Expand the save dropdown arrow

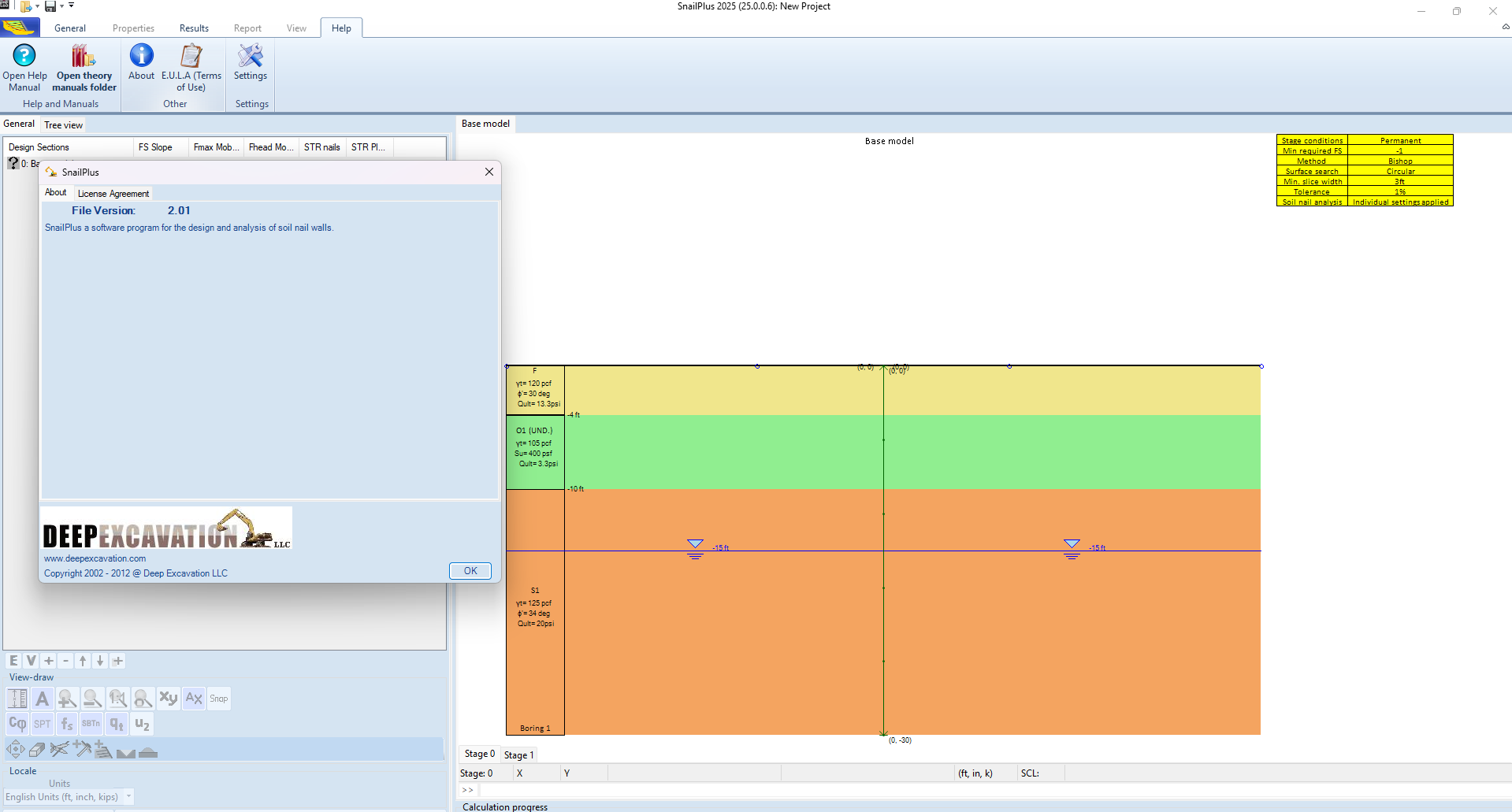point(61,6)
